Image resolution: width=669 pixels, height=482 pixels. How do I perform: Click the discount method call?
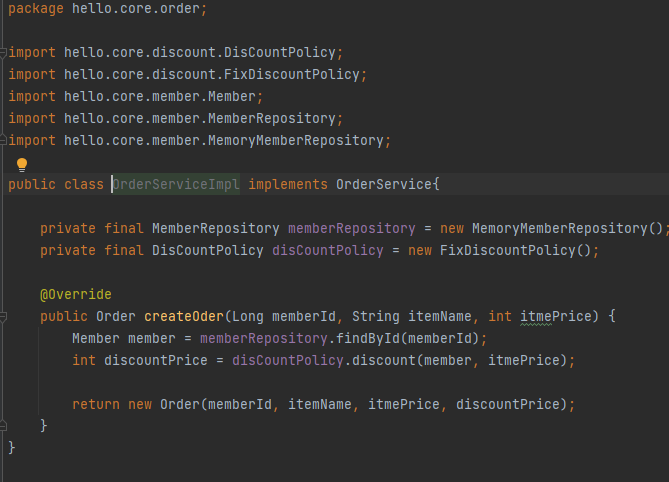point(384,360)
